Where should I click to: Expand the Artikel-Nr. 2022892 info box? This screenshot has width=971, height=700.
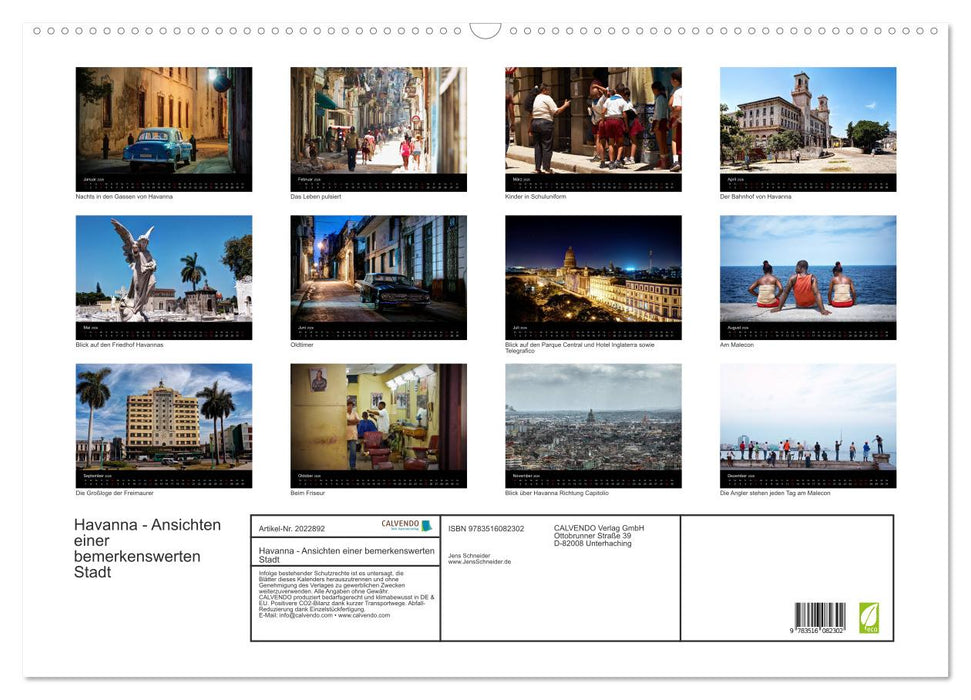(x=292, y=528)
